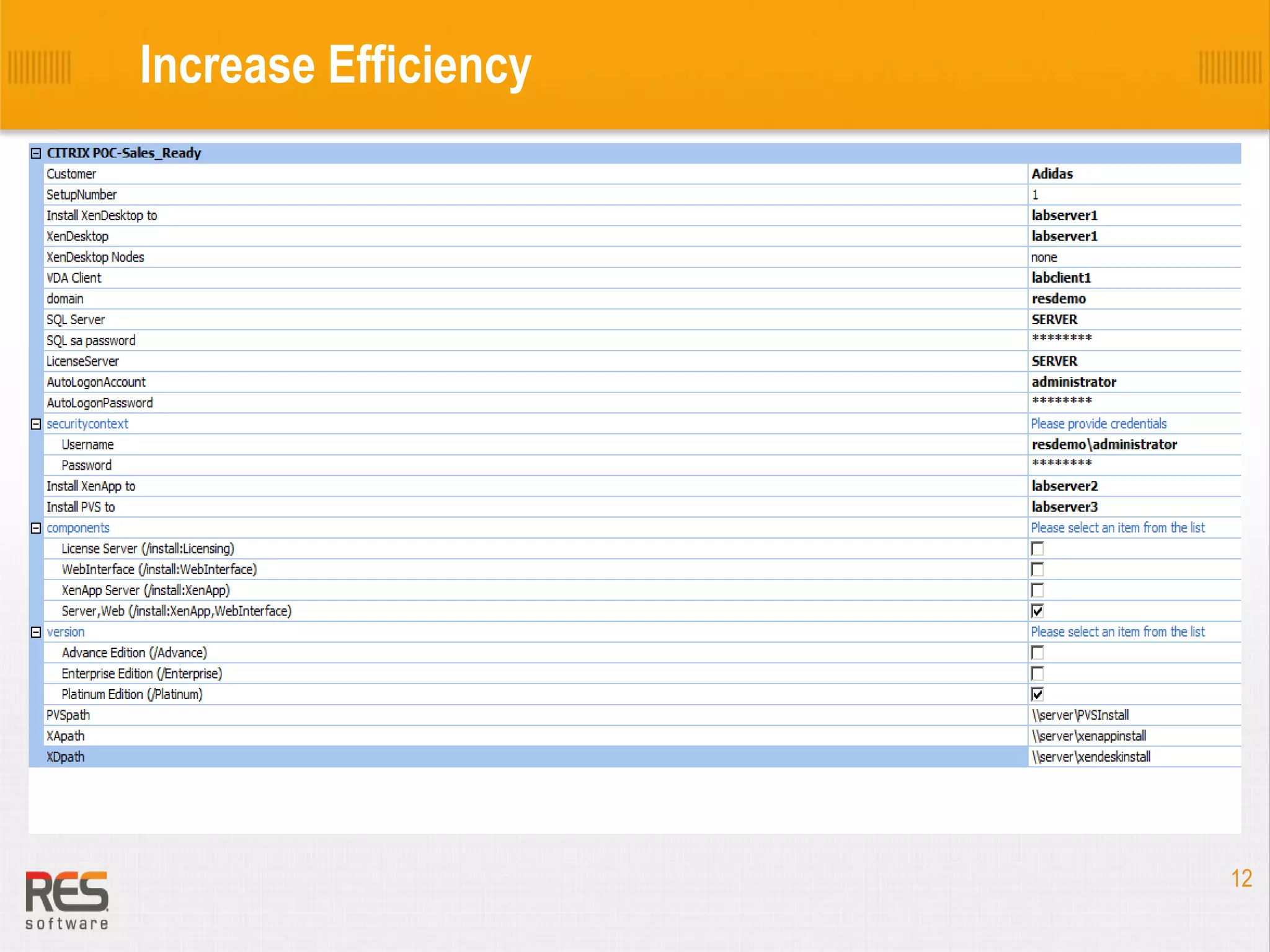
Task: Check Advance Edition (/Advance) checkbox
Action: (x=1037, y=653)
